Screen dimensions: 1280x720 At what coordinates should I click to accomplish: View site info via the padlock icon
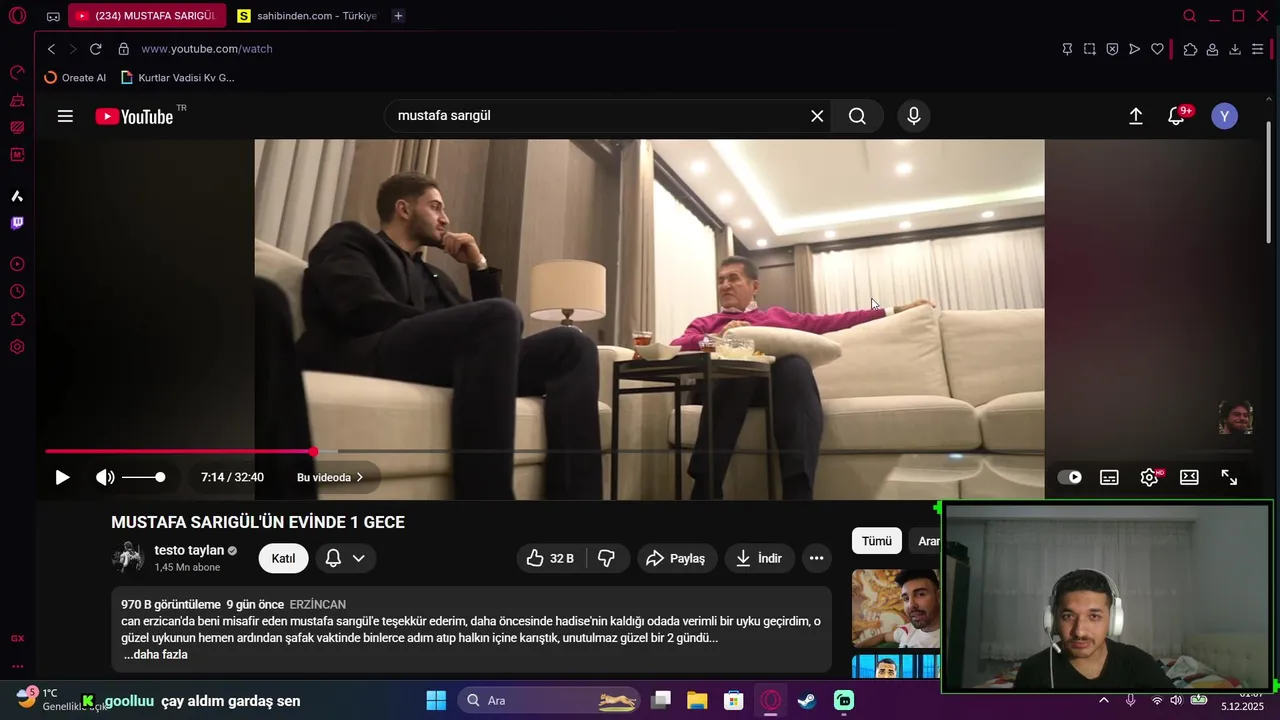click(x=123, y=49)
